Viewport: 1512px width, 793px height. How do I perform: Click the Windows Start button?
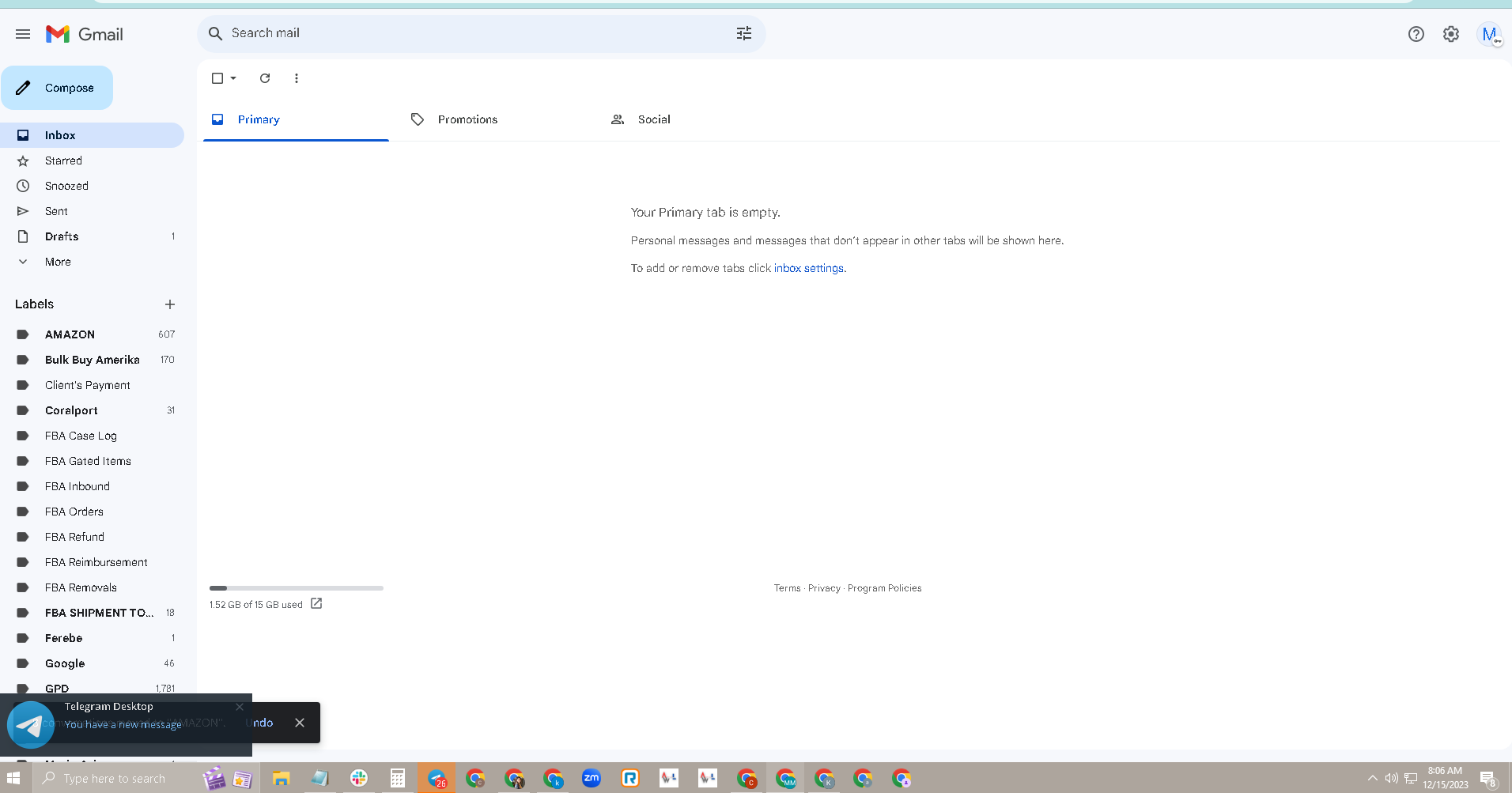pos(13,778)
